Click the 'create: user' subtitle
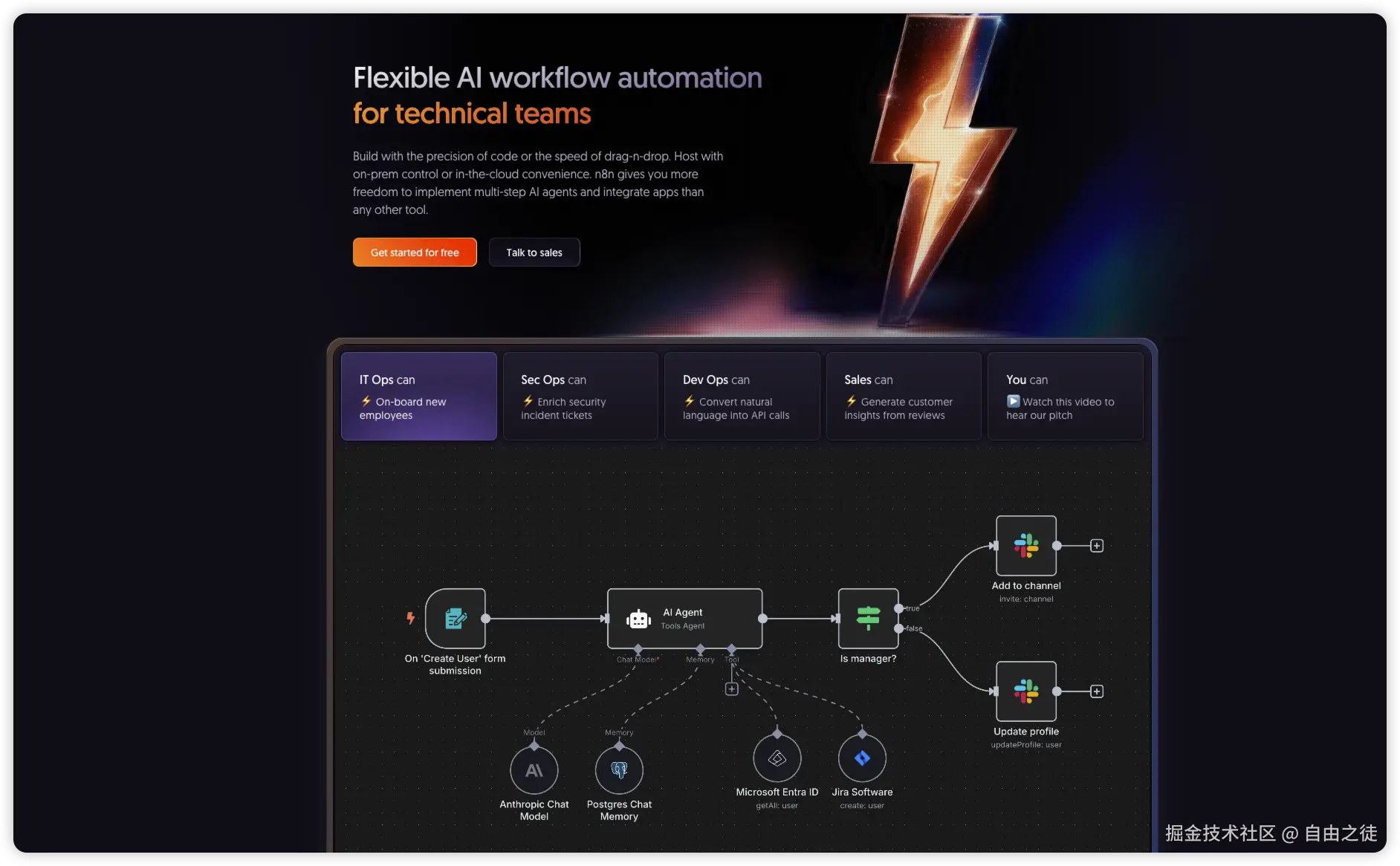The height and width of the screenshot is (866, 1400). coord(862,806)
